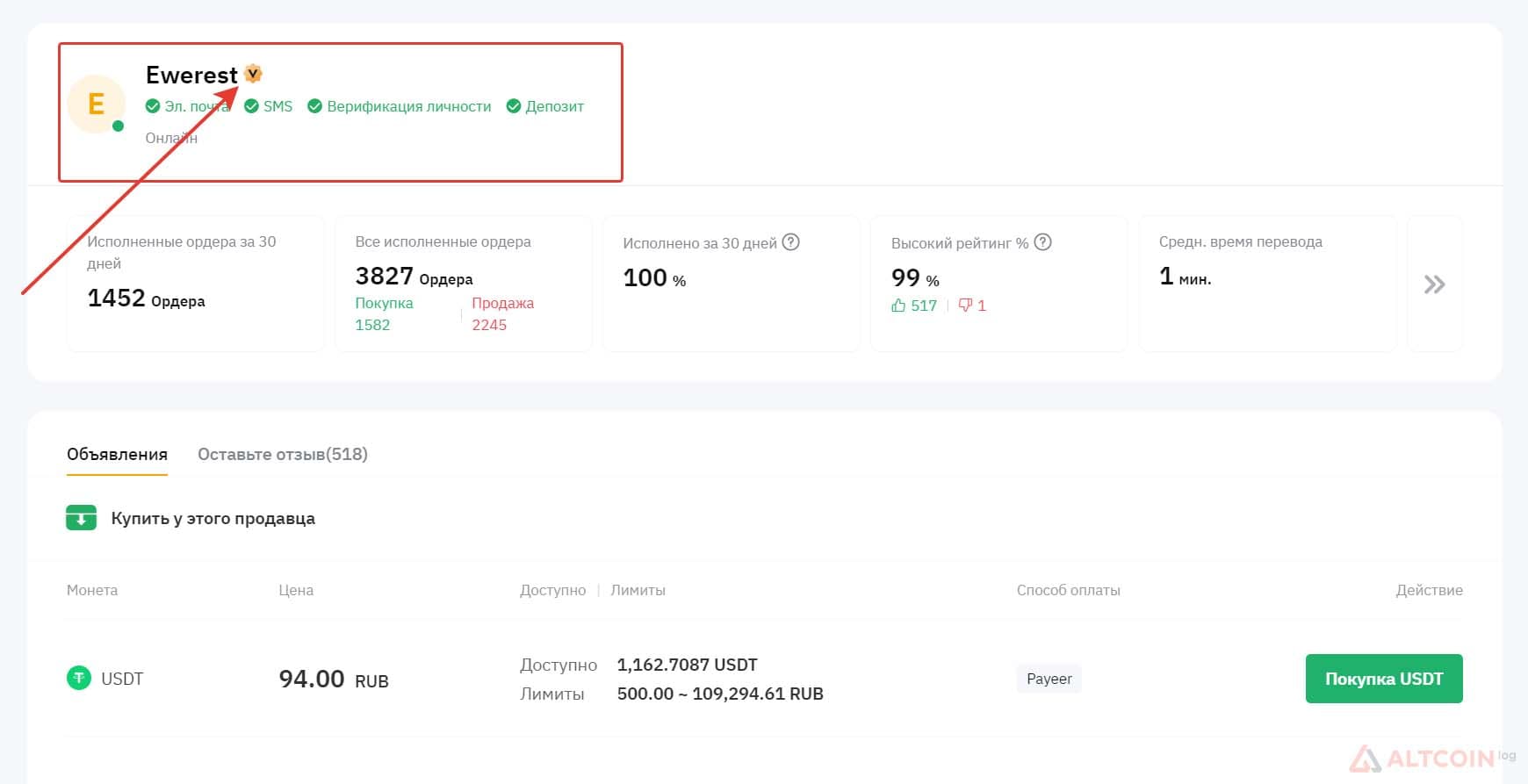The height and width of the screenshot is (784, 1528).
Task: Click the green buy icon beside Купить у этого продавца
Action: point(81,518)
